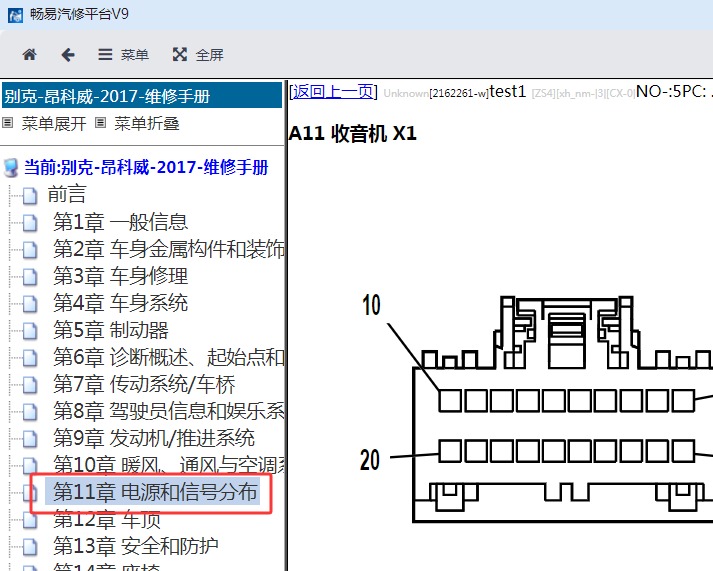
Task: Go back using the left arrow icon
Action: click(68, 55)
